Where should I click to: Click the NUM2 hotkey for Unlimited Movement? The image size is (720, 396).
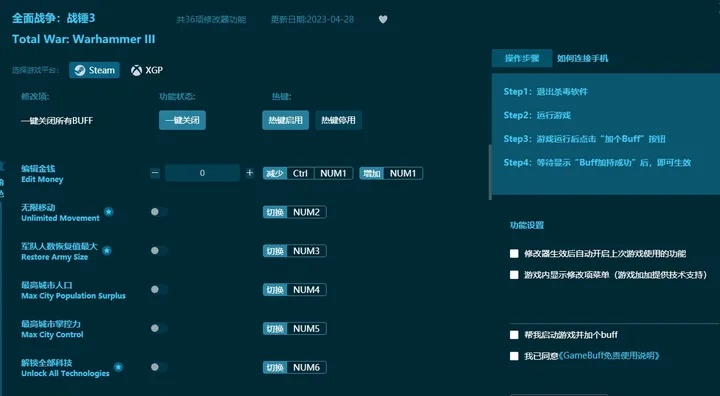click(294, 212)
